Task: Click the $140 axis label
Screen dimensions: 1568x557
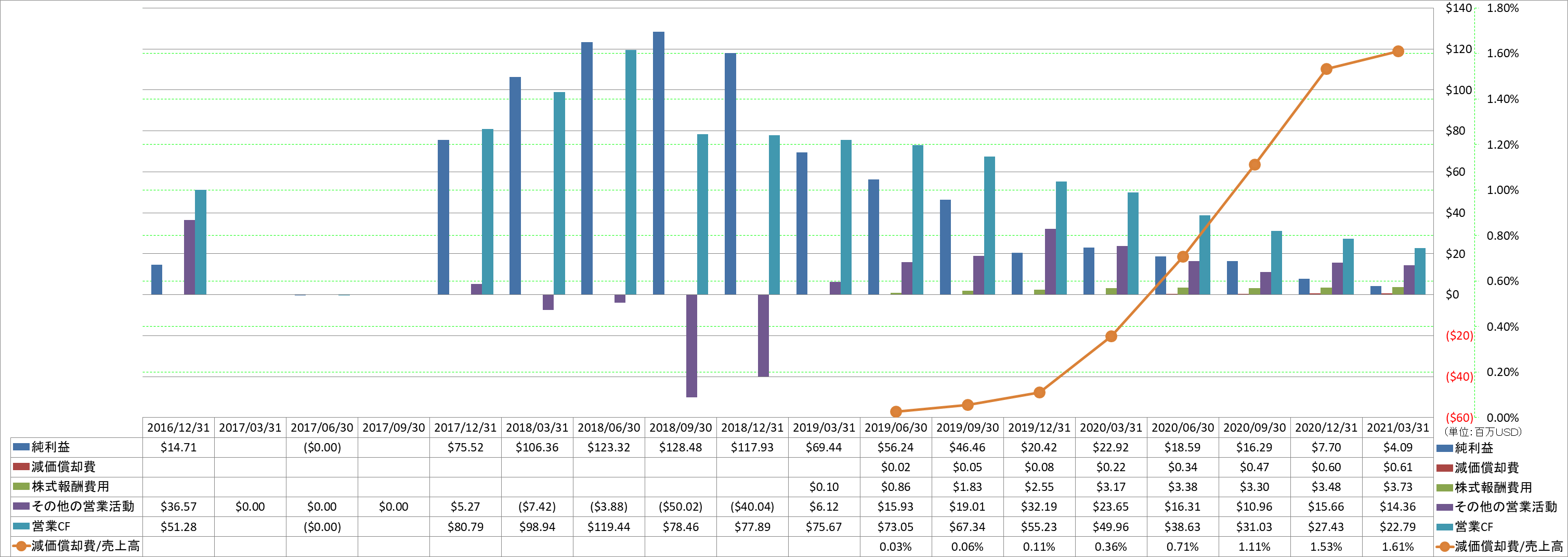Action: coord(1458,8)
